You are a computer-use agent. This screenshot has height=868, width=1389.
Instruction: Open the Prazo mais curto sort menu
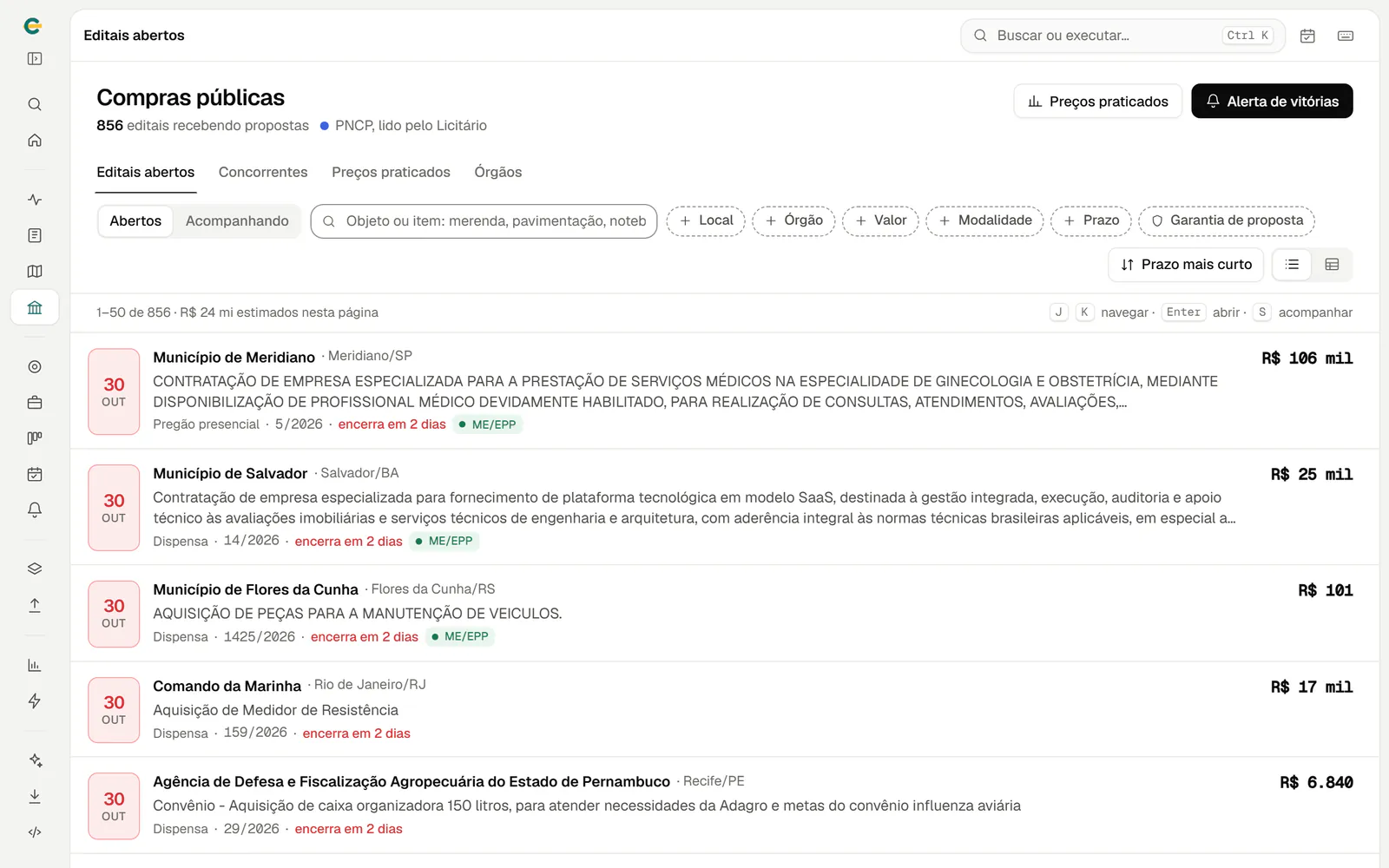1186,265
